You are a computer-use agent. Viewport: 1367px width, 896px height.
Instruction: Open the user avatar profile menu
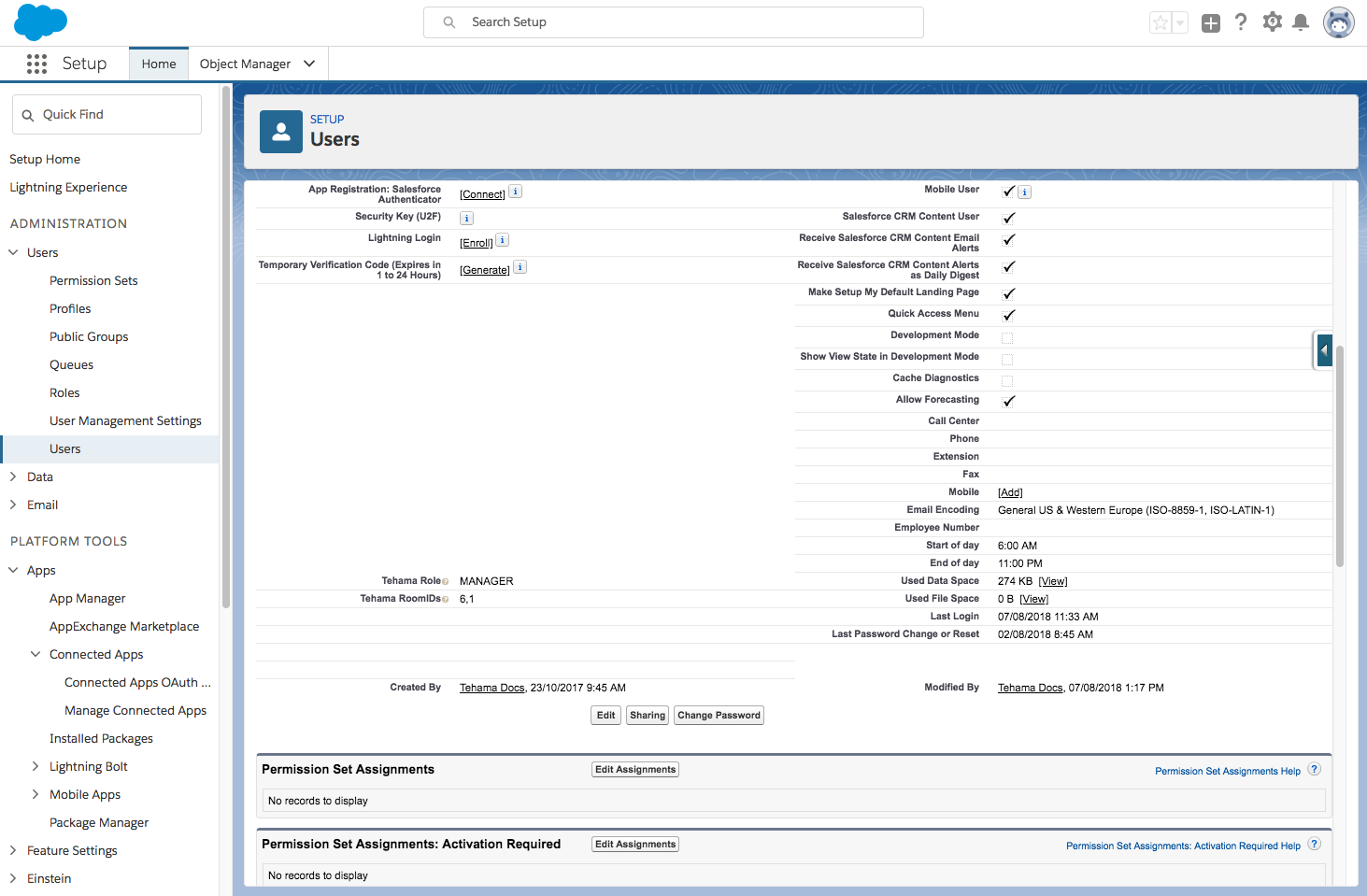(x=1339, y=22)
